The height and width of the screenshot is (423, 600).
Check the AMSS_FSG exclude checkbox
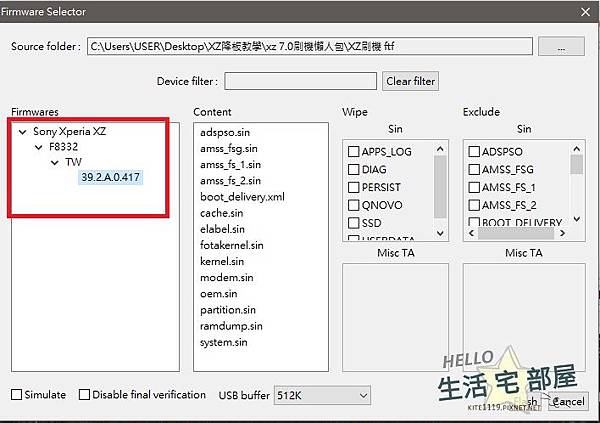tap(474, 169)
